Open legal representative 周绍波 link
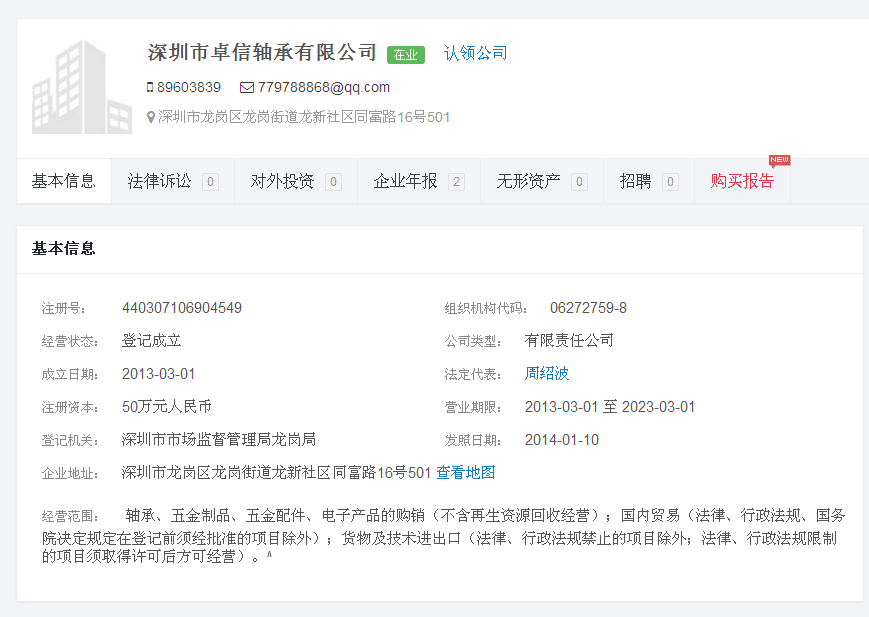The height and width of the screenshot is (617, 869). 547,373
